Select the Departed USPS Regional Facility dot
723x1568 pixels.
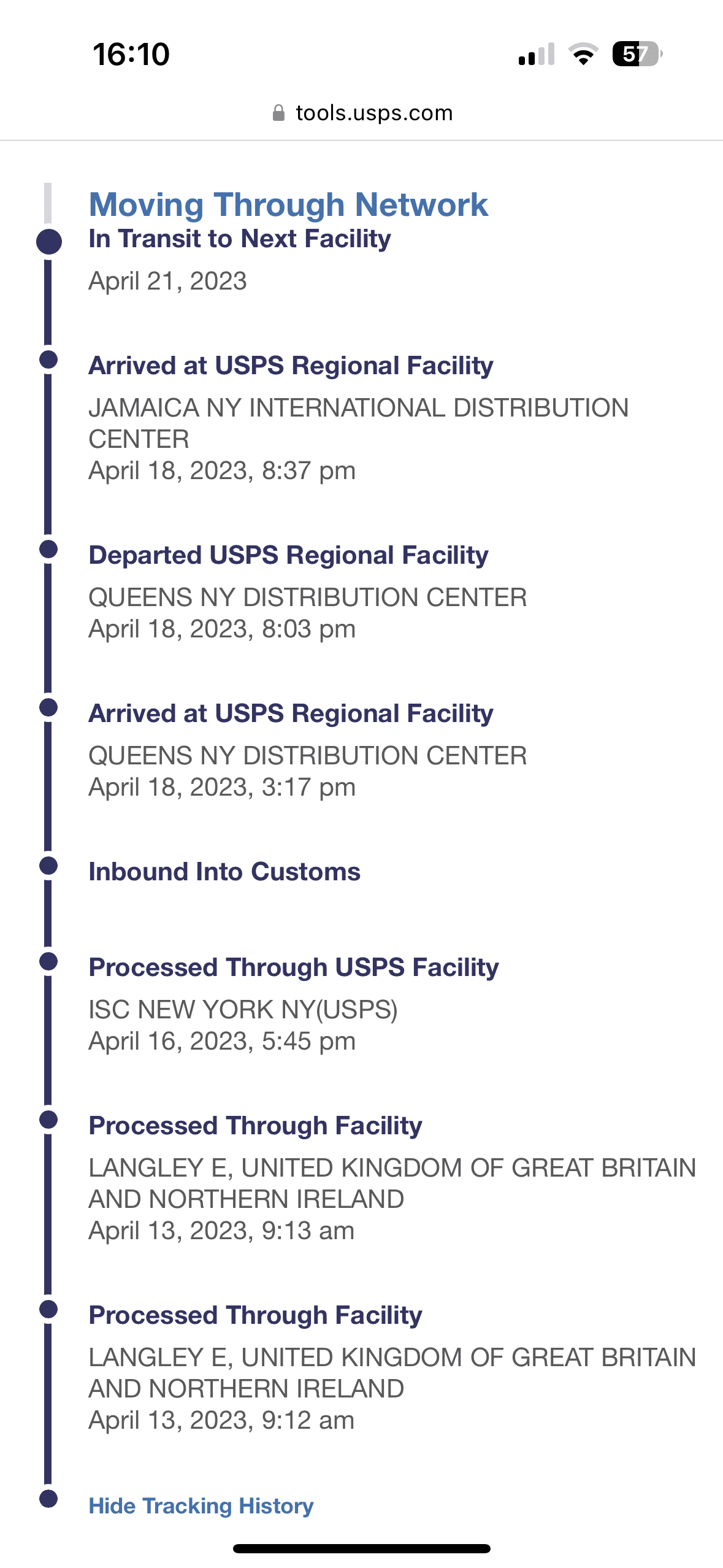pos(48,549)
